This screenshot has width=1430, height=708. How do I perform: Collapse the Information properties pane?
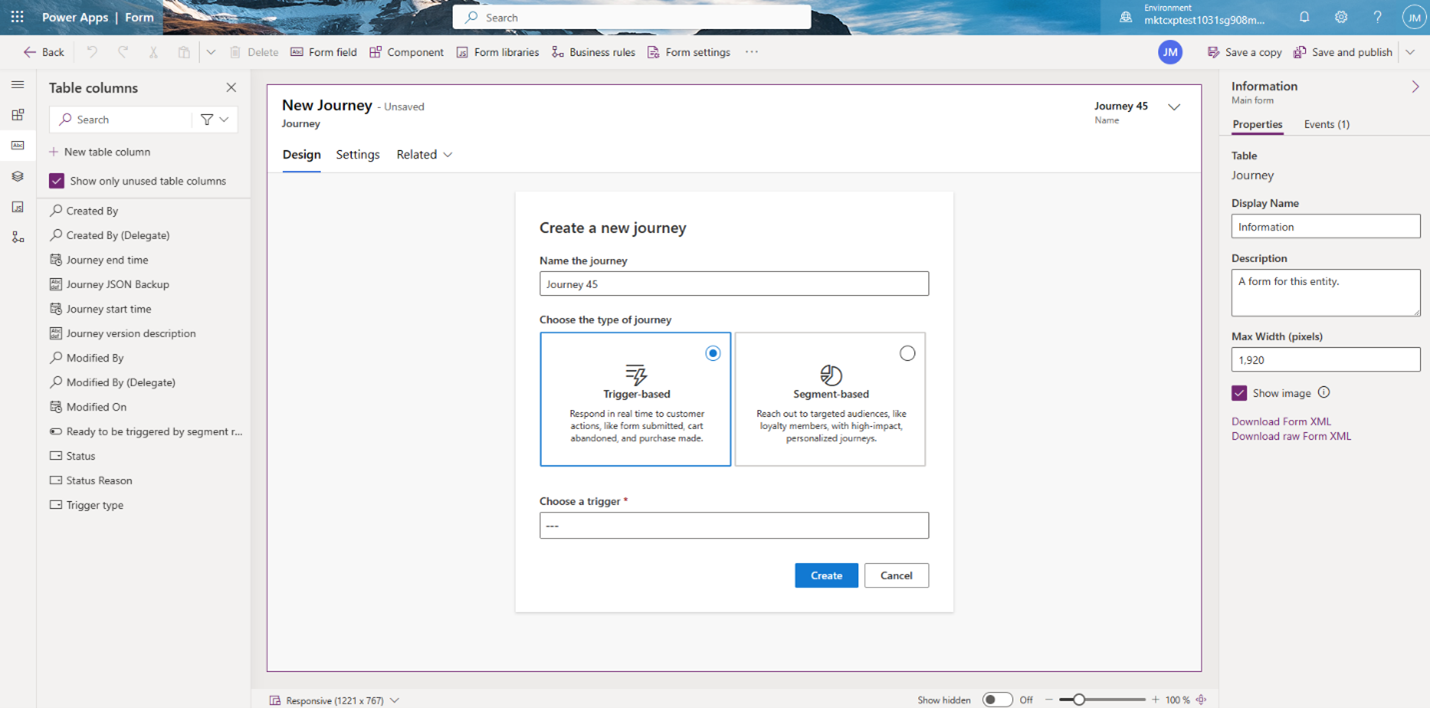1415,87
